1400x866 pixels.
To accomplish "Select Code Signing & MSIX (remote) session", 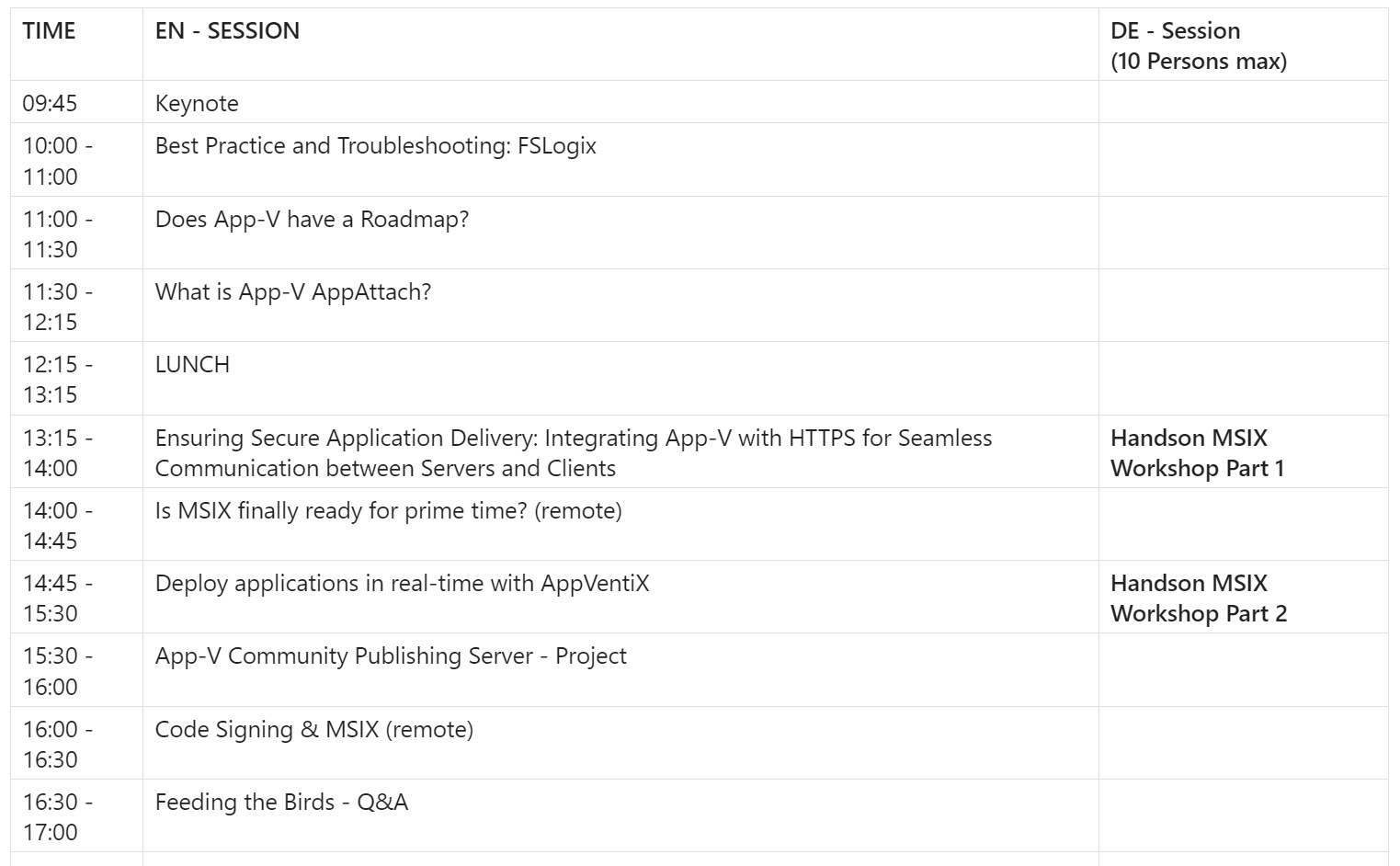I will [x=314, y=730].
